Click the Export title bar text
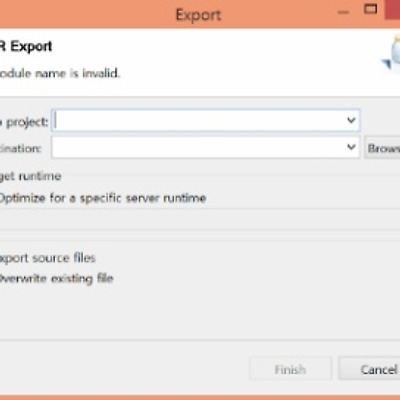Screen dimensions: 400x400 click(x=199, y=15)
